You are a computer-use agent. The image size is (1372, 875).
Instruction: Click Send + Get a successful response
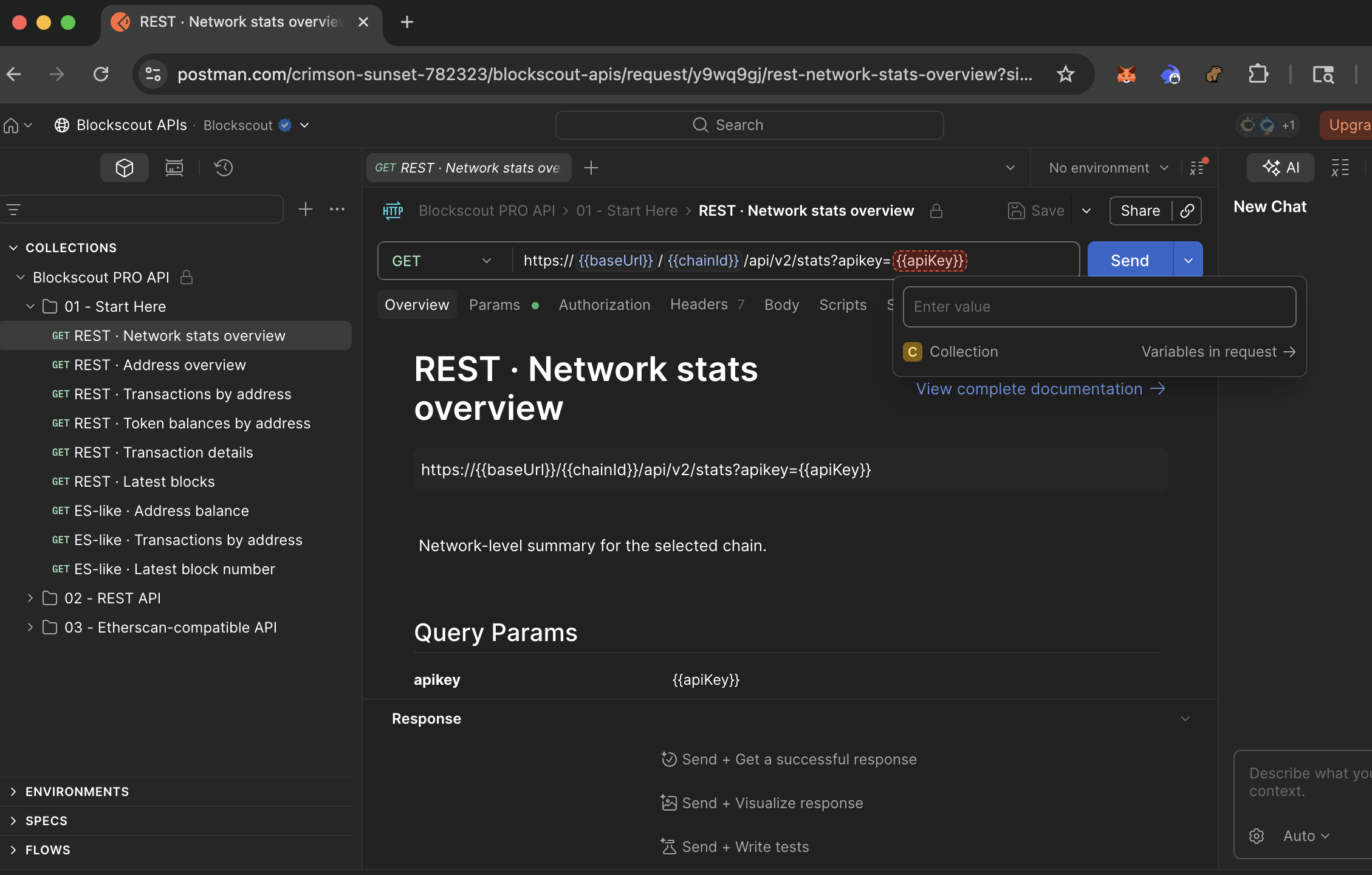pyautogui.click(x=789, y=760)
